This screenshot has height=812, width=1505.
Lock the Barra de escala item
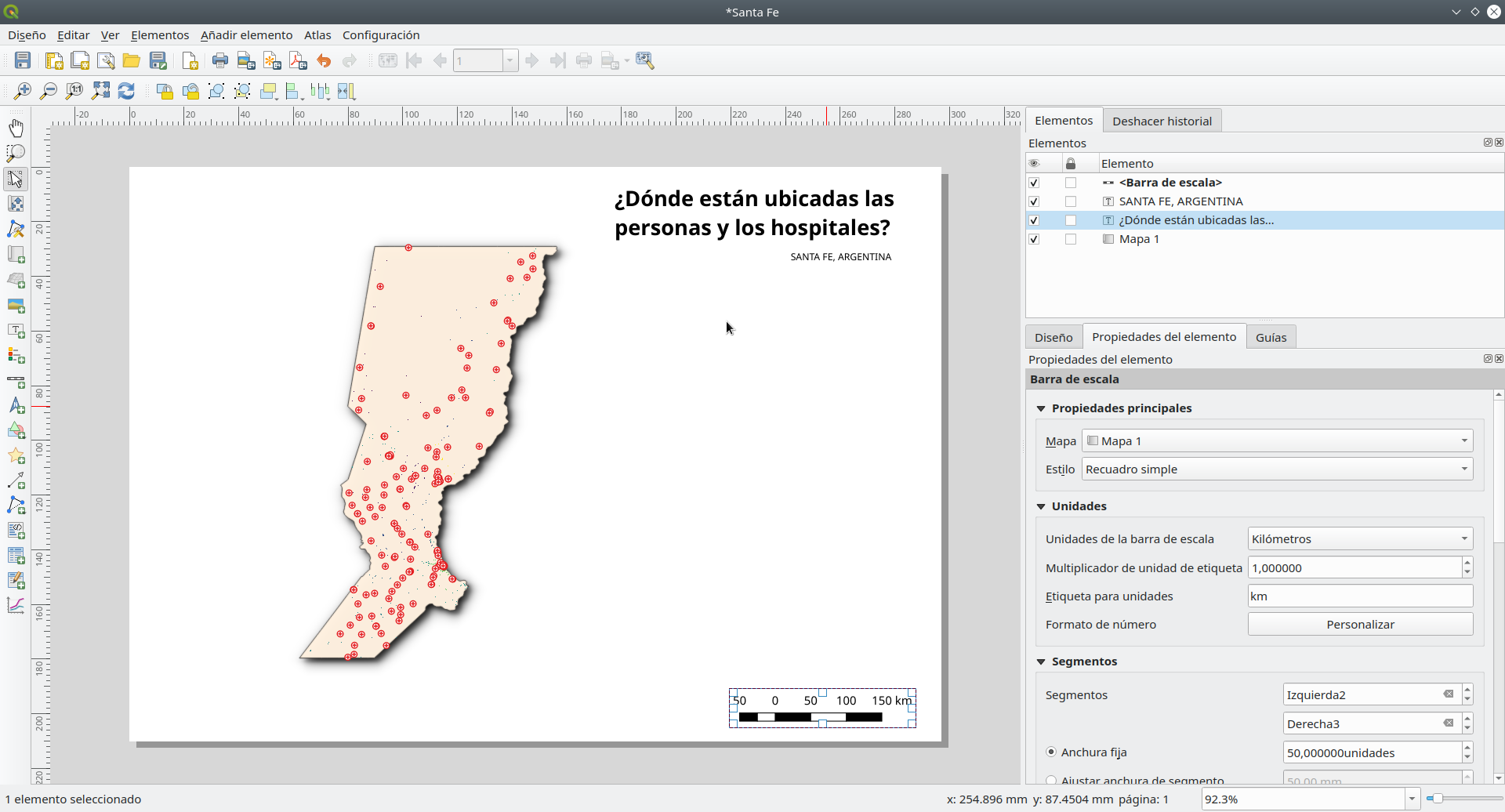(x=1071, y=183)
